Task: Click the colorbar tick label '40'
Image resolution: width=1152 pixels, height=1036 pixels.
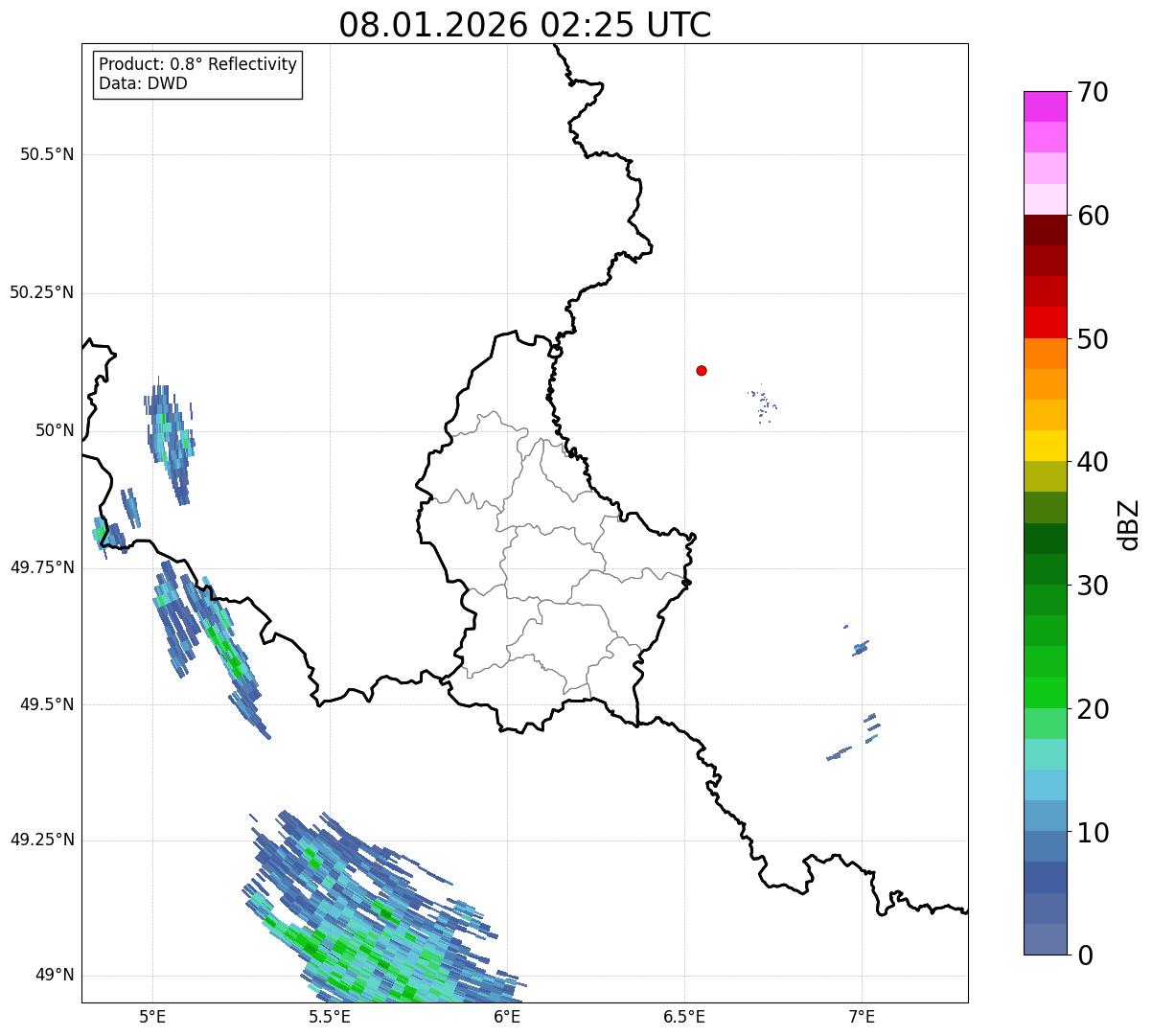Action: pyautogui.click(x=1094, y=462)
